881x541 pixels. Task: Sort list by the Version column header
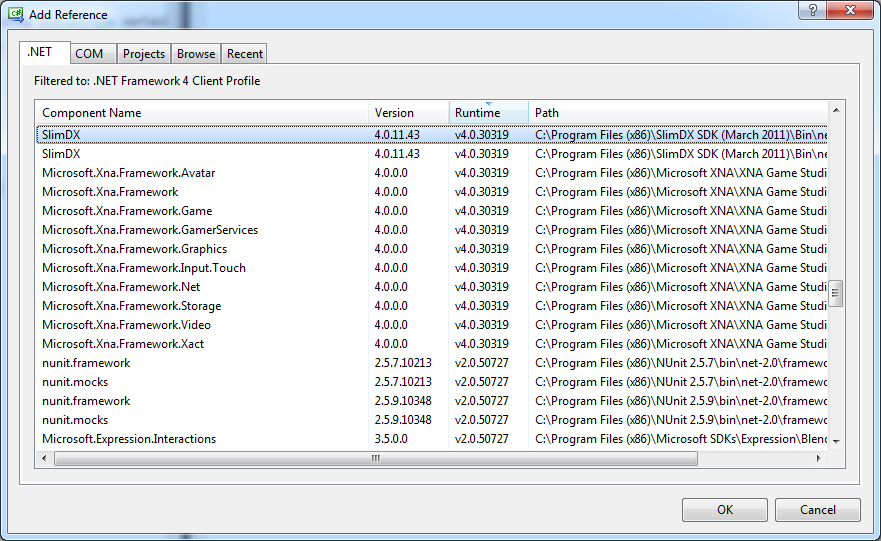[409, 113]
